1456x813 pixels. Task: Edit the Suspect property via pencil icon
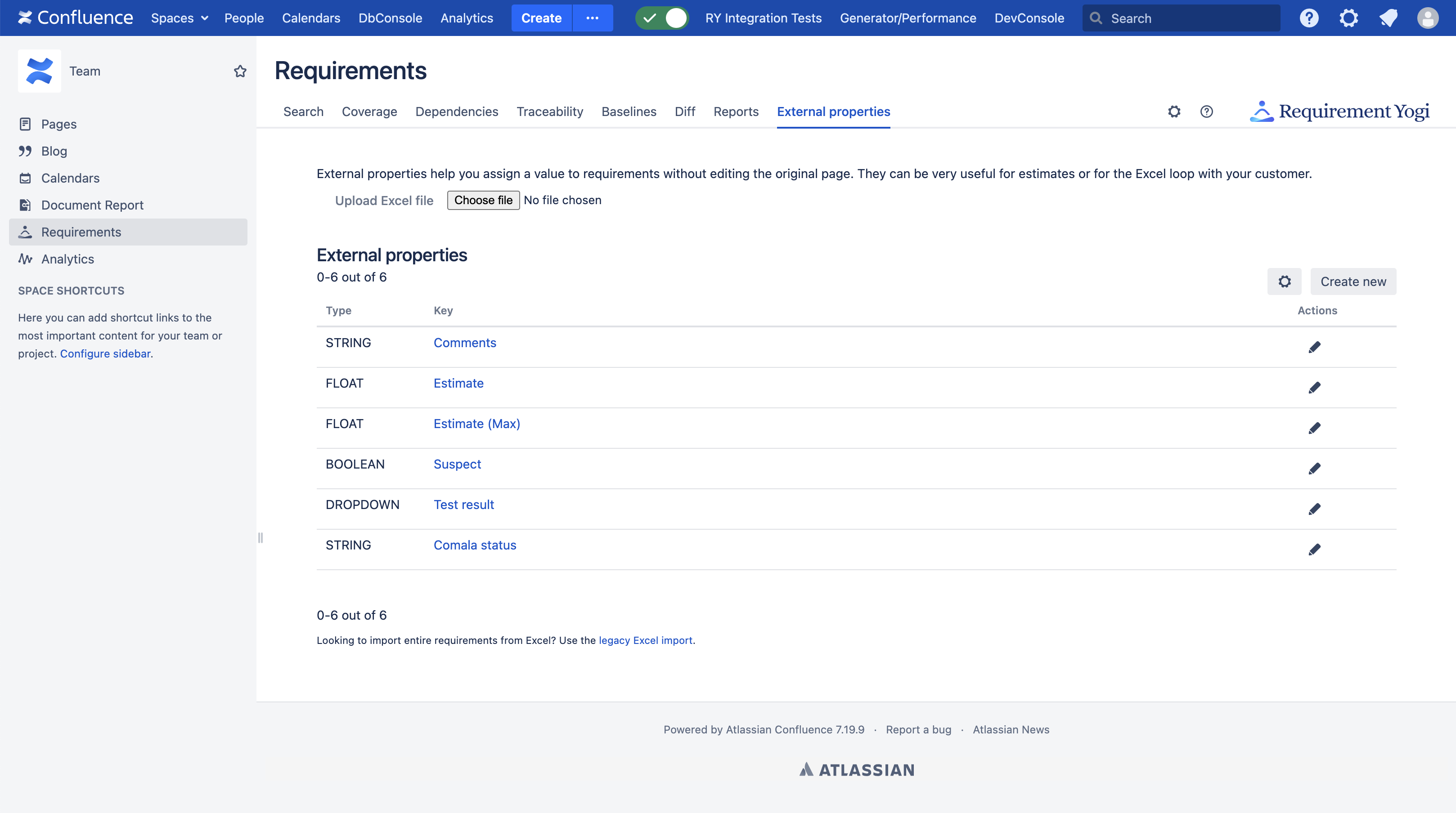(x=1314, y=469)
